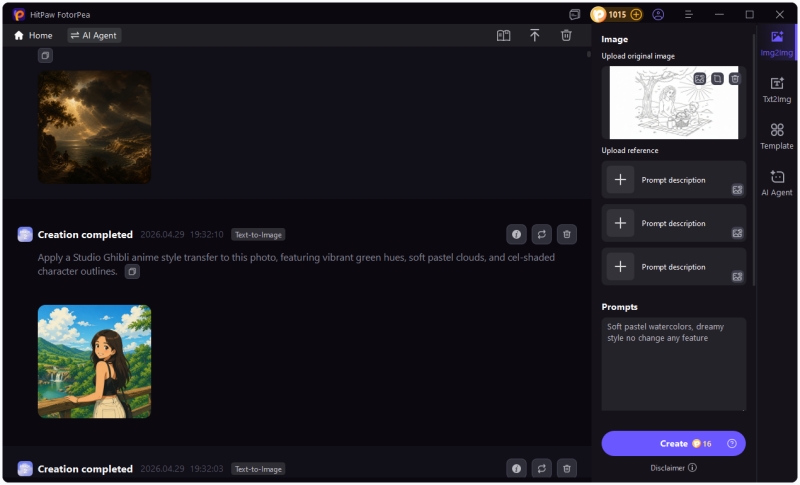
Task: Click the AI Agent switch button in the top bar
Action: click(94, 35)
